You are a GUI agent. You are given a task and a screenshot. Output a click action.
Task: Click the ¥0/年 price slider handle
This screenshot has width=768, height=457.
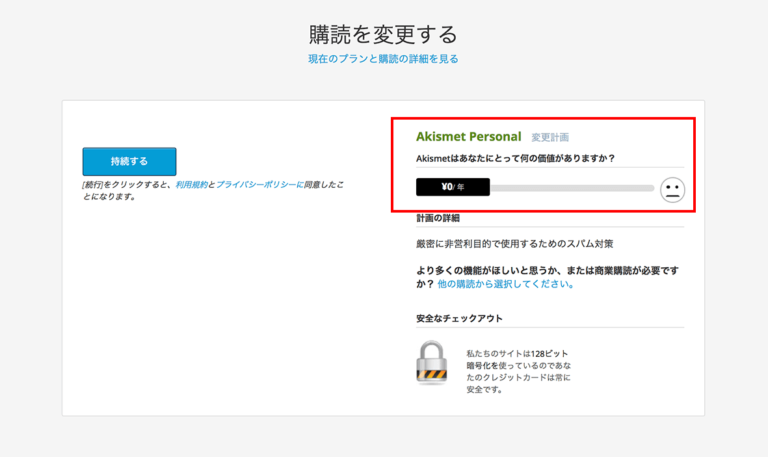click(453, 187)
